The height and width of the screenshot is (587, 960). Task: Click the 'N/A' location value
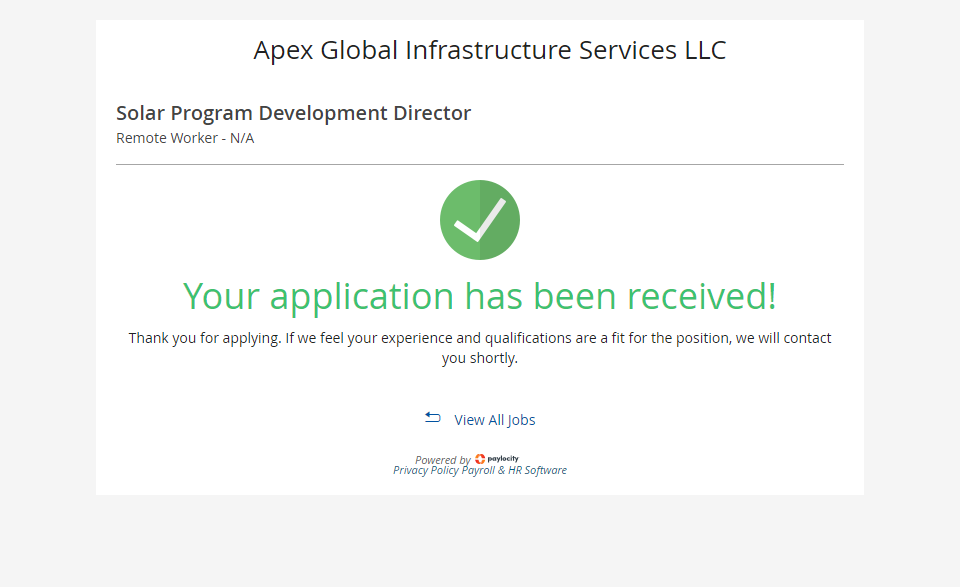tap(242, 138)
